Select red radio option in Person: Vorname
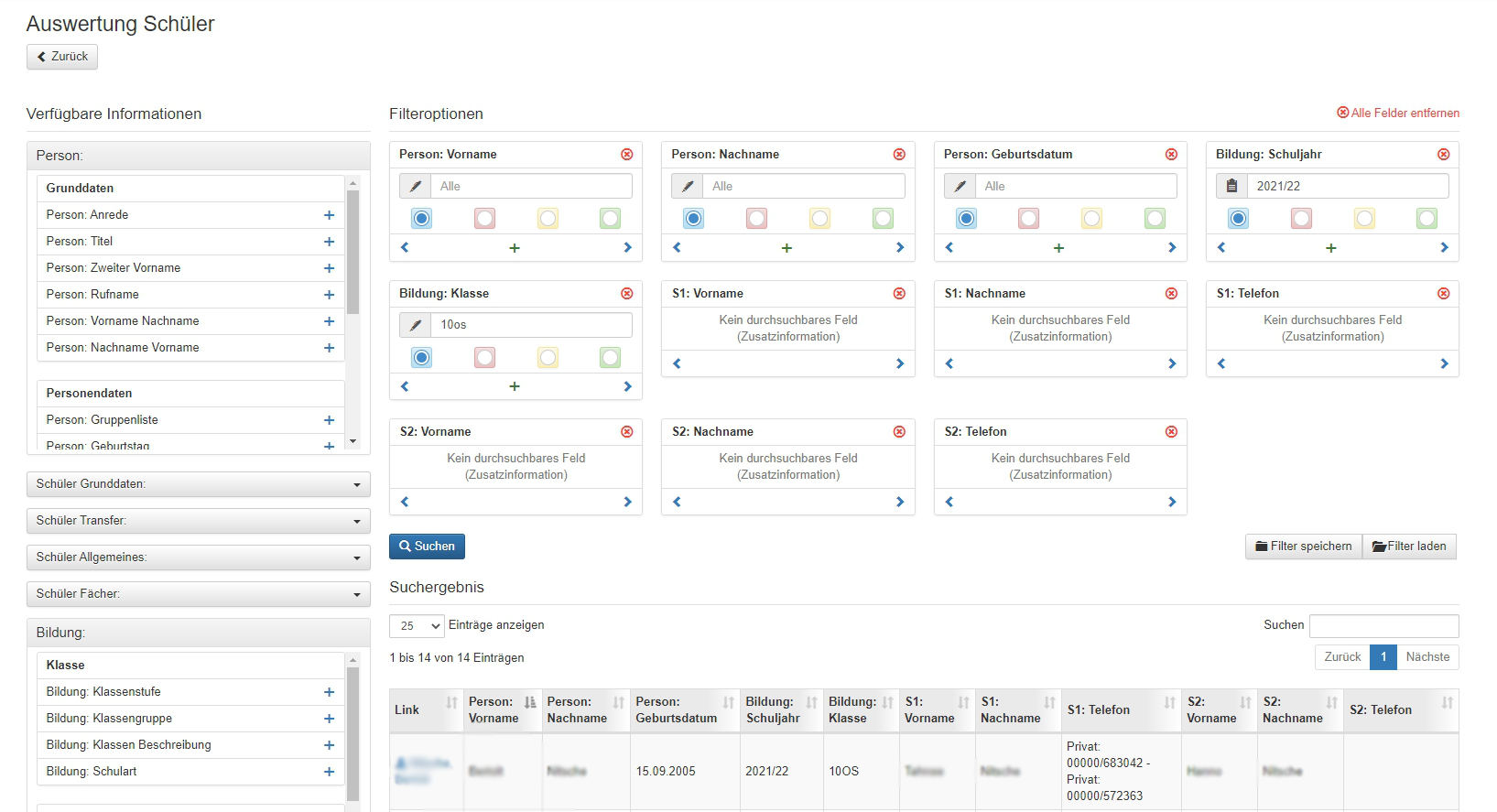 (484, 219)
